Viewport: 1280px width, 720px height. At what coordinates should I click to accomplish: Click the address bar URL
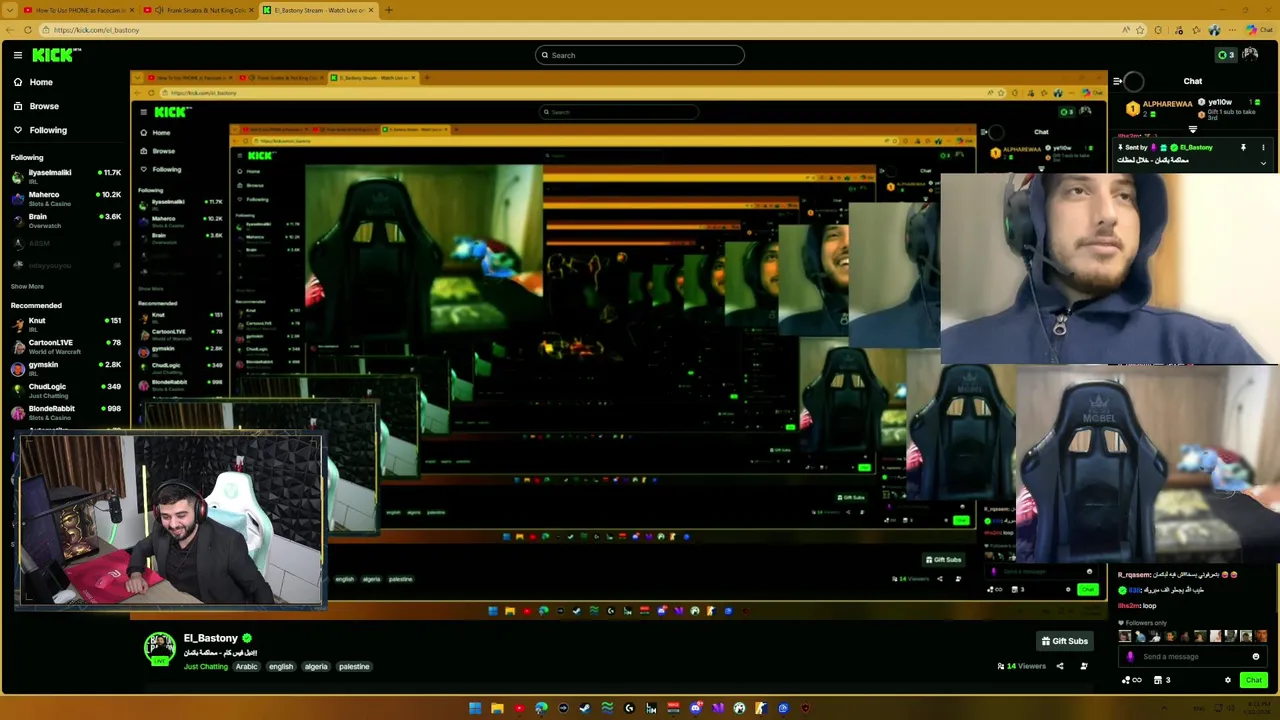pyautogui.click(x=97, y=30)
